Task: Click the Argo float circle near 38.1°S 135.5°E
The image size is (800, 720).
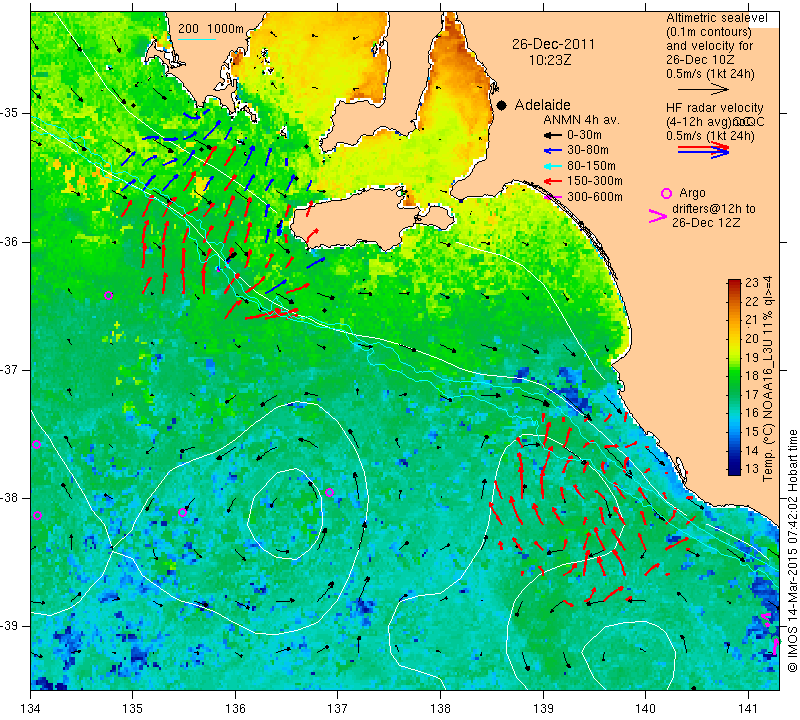Action: tap(183, 512)
